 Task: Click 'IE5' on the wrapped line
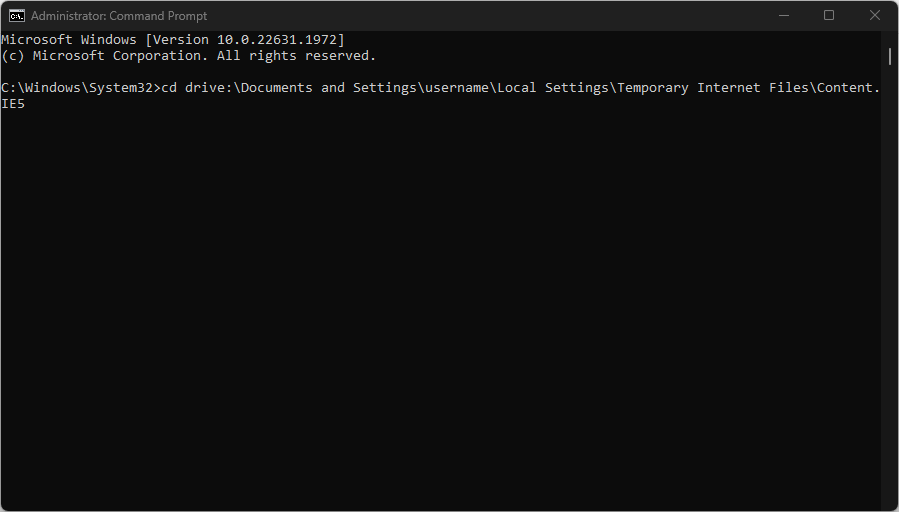[13, 104]
